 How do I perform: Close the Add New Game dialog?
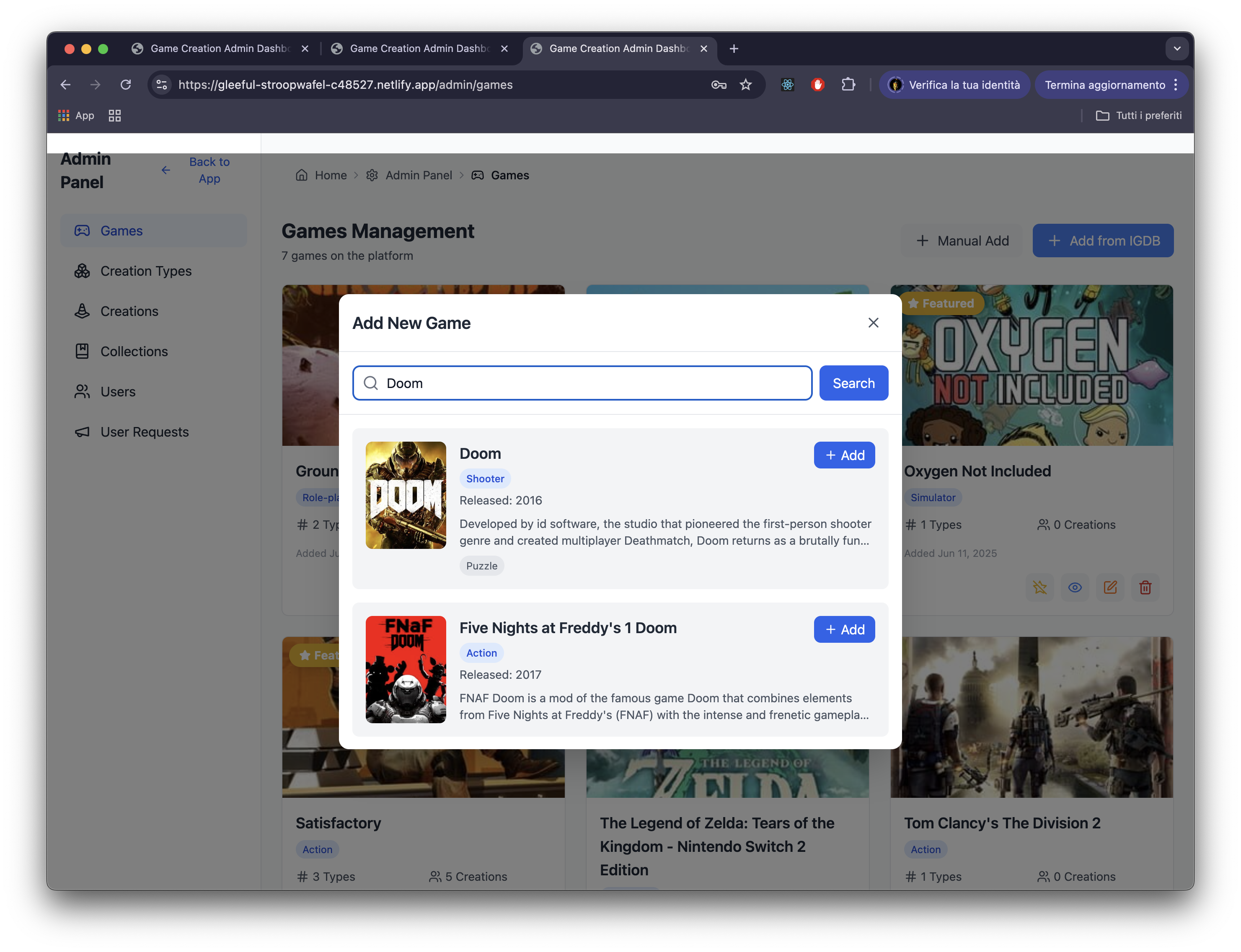pyautogui.click(x=873, y=323)
